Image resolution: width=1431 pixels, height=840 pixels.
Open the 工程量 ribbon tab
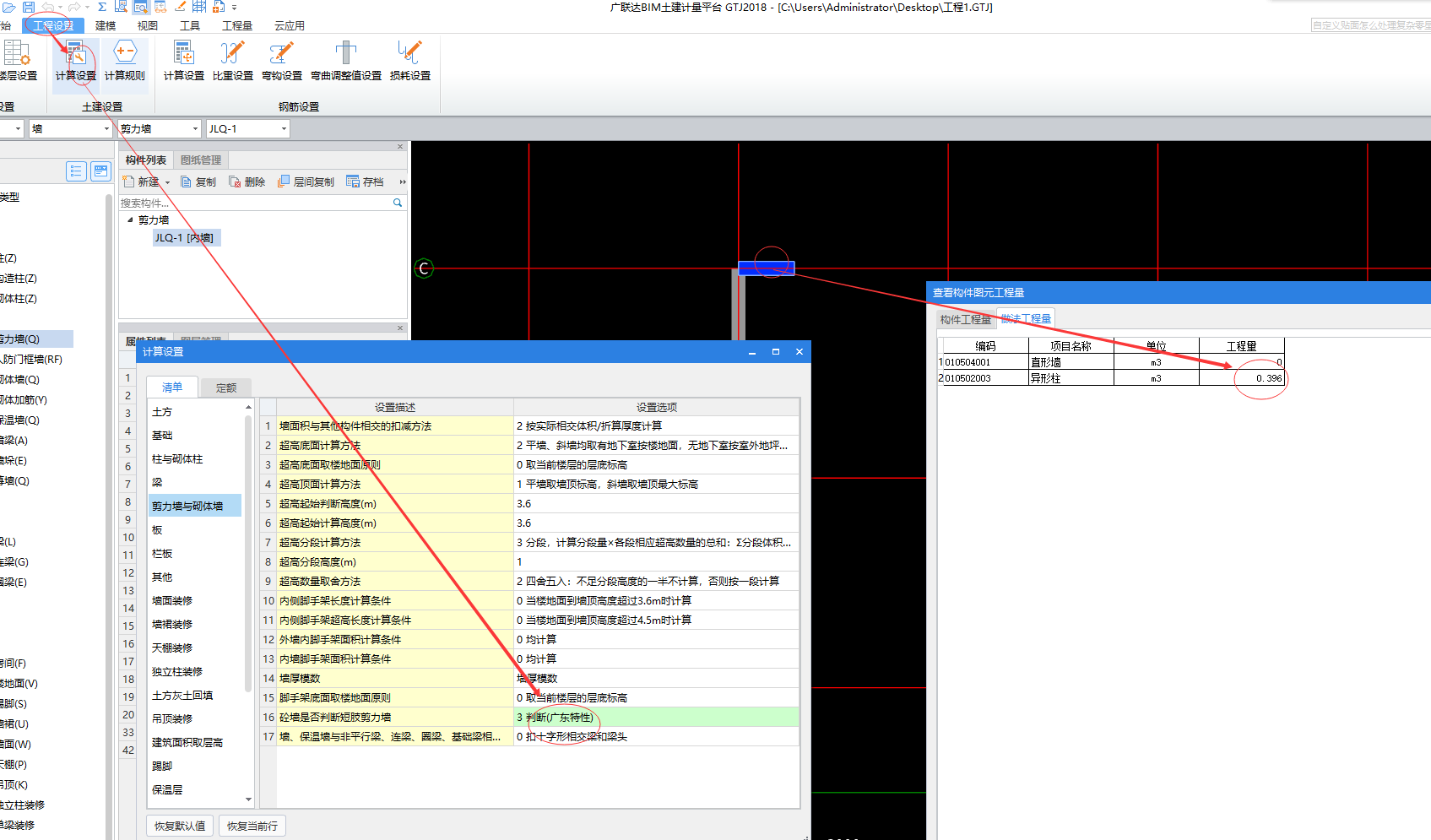237,25
